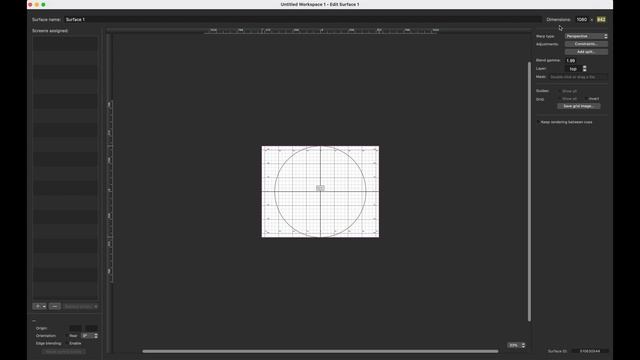
Task: Click the vertical ruler left of canvas
Action: click(x=109, y=191)
